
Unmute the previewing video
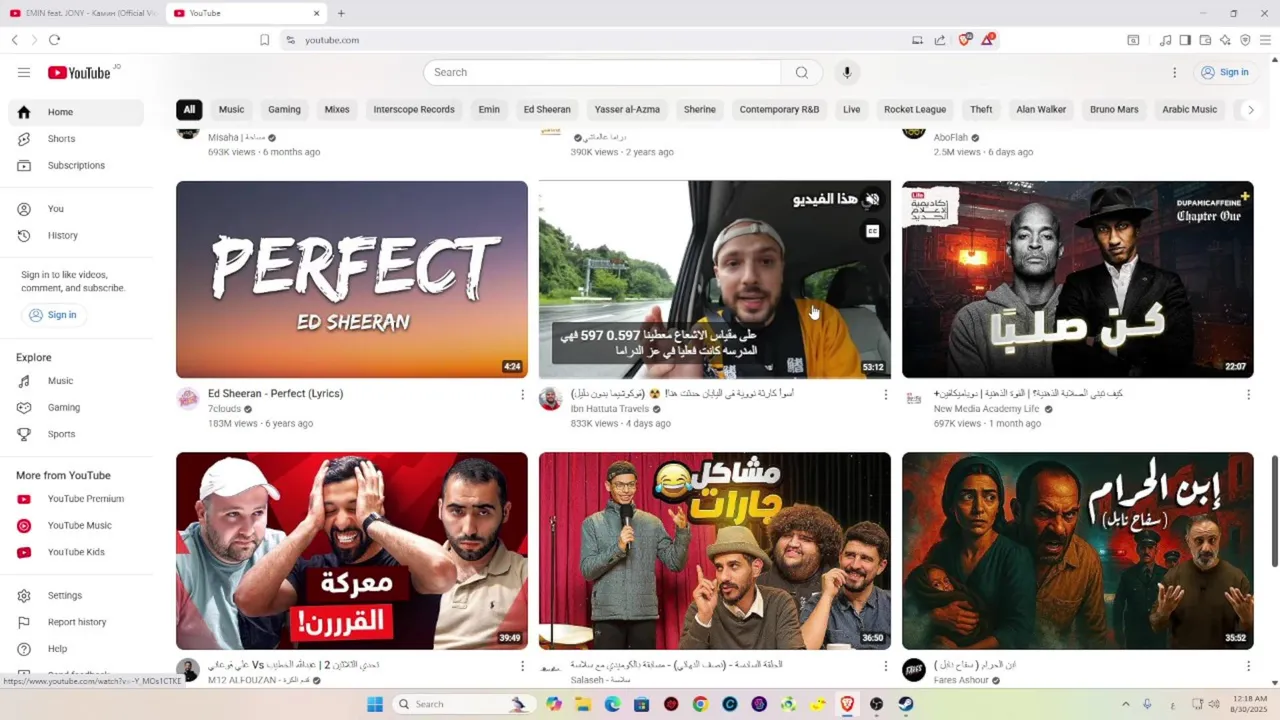[872, 199]
